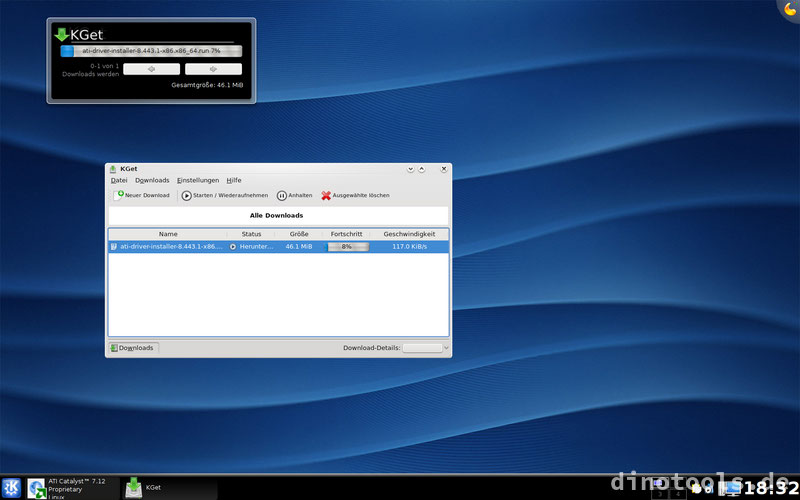This screenshot has height=500, width=800.
Task: Sort by the Geschwindigkeit column header
Action: click(x=409, y=234)
